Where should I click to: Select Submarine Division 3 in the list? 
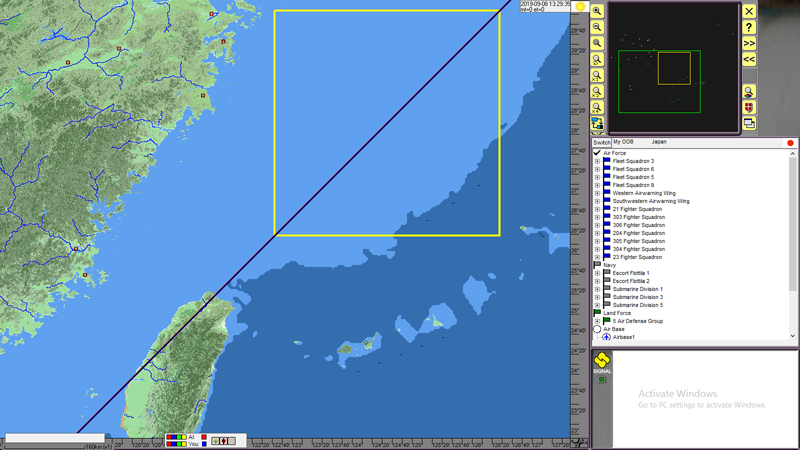637,297
